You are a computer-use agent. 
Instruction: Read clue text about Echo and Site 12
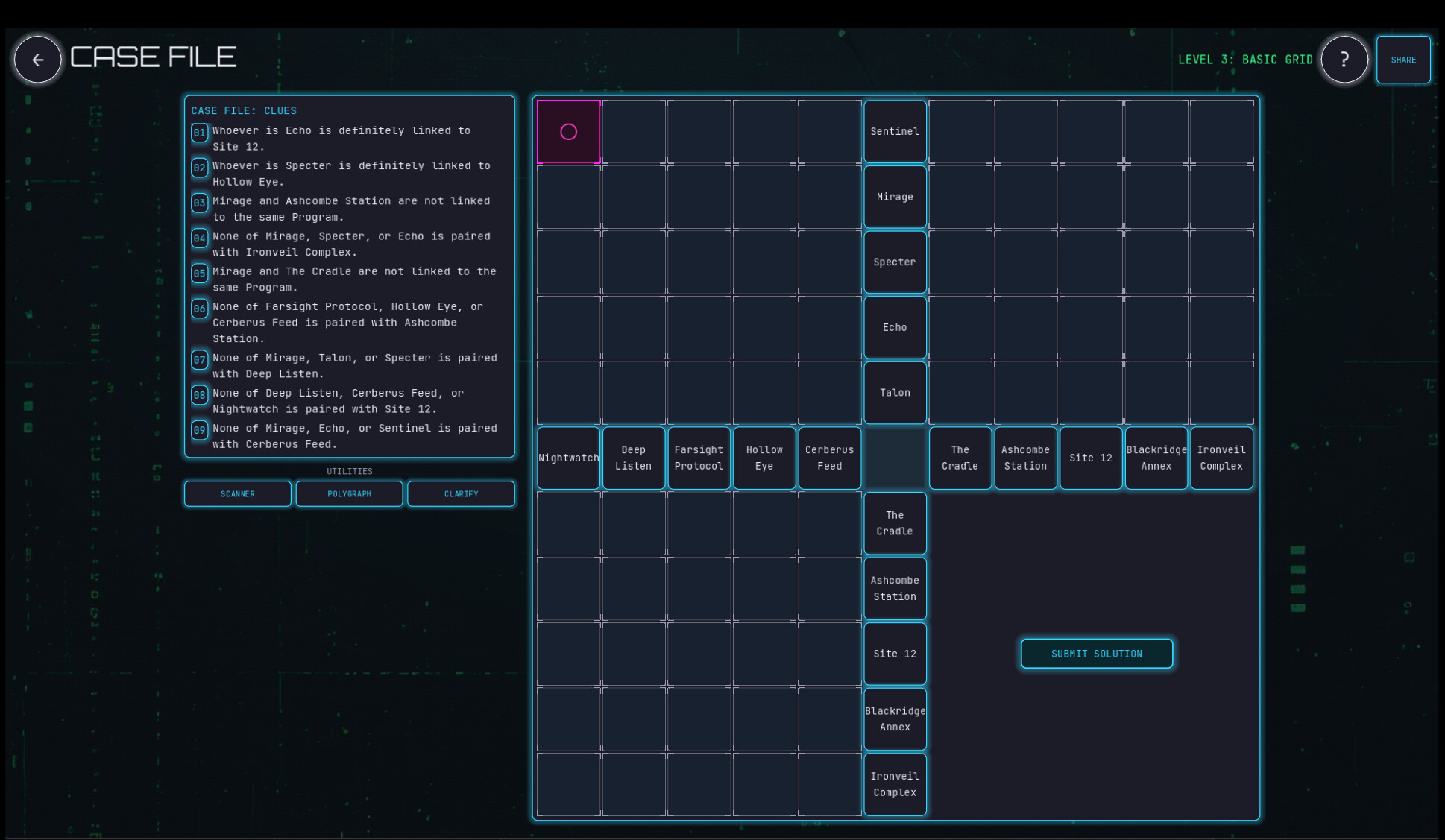341,139
